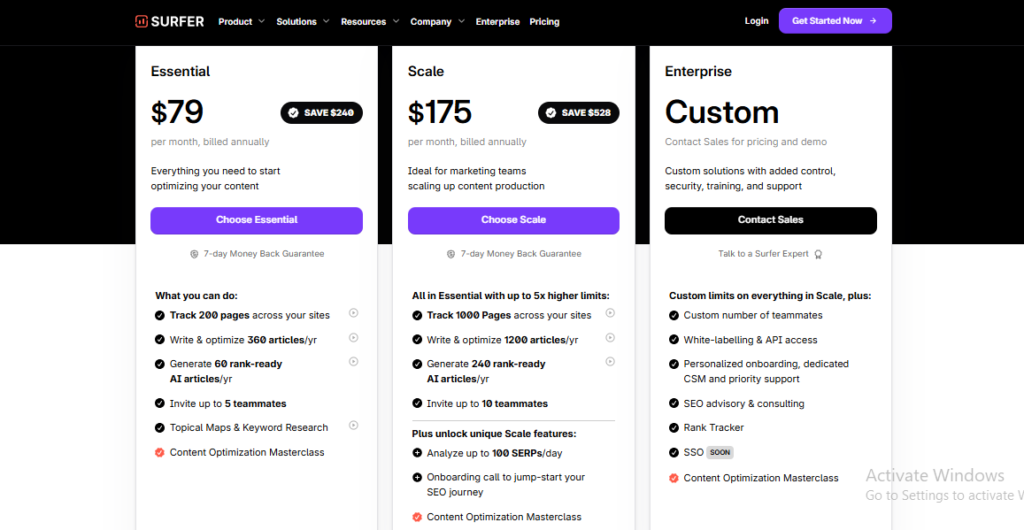Click the Choose Essential button
This screenshot has height=530, width=1024.
pos(257,221)
